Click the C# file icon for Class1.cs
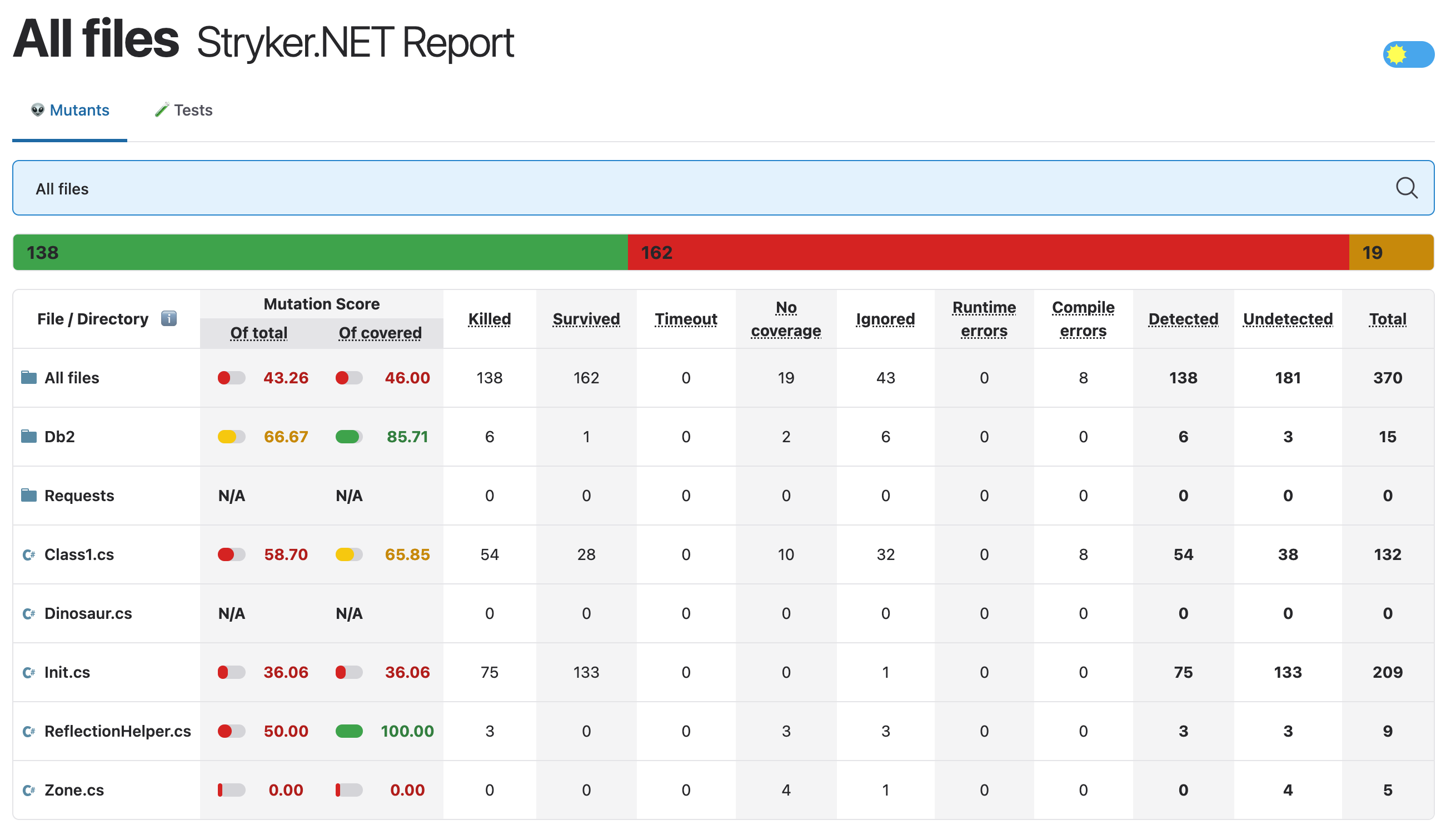This screenshot has height=830, width=1456. tap(29, 554)
